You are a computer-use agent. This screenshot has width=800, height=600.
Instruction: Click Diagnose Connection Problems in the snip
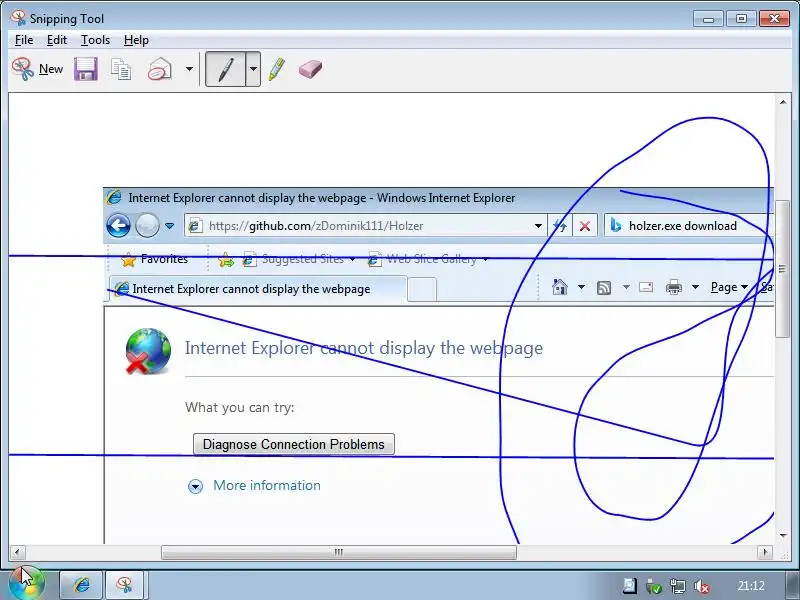pyautogui.click(x=293, y=444)
